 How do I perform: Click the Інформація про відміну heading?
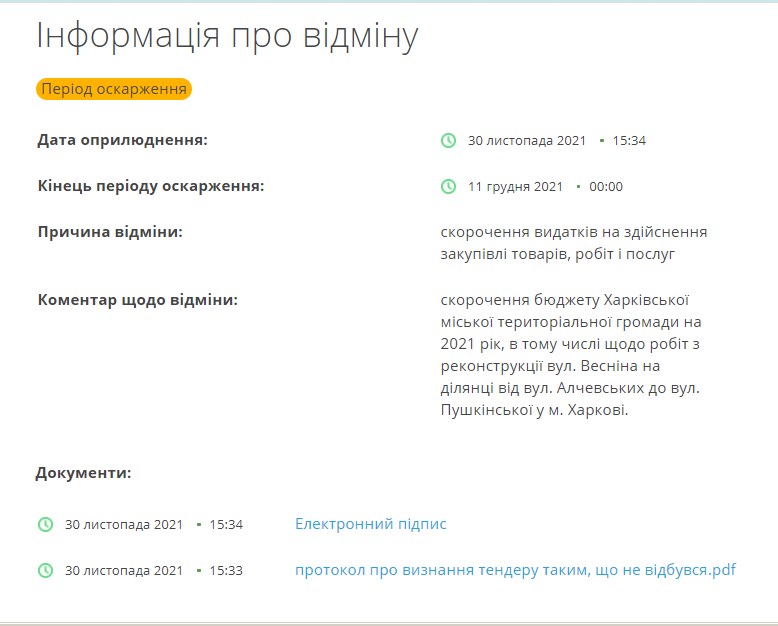click(x=227, y=36)
